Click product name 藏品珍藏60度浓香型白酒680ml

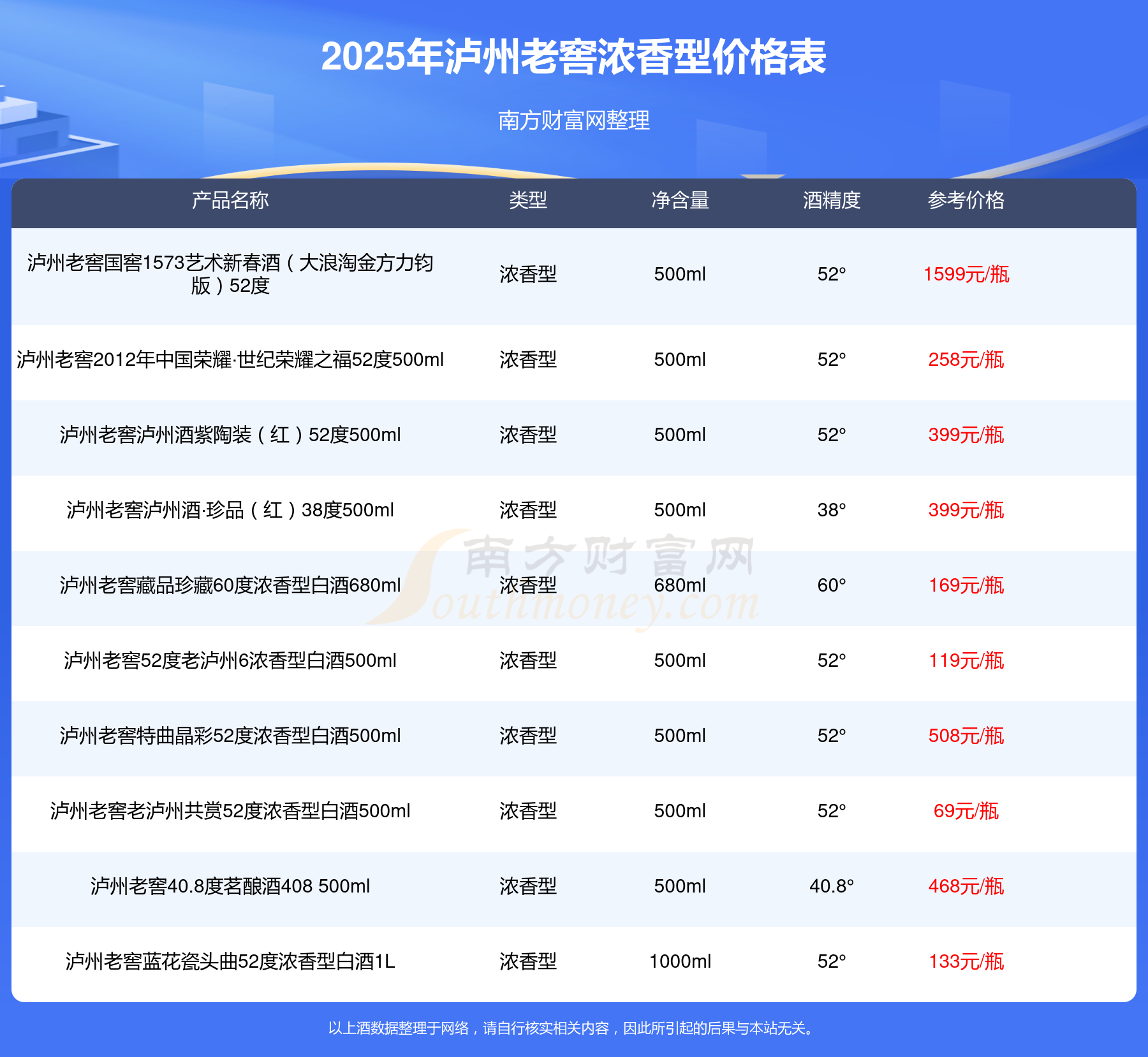(x=230, y=585)
